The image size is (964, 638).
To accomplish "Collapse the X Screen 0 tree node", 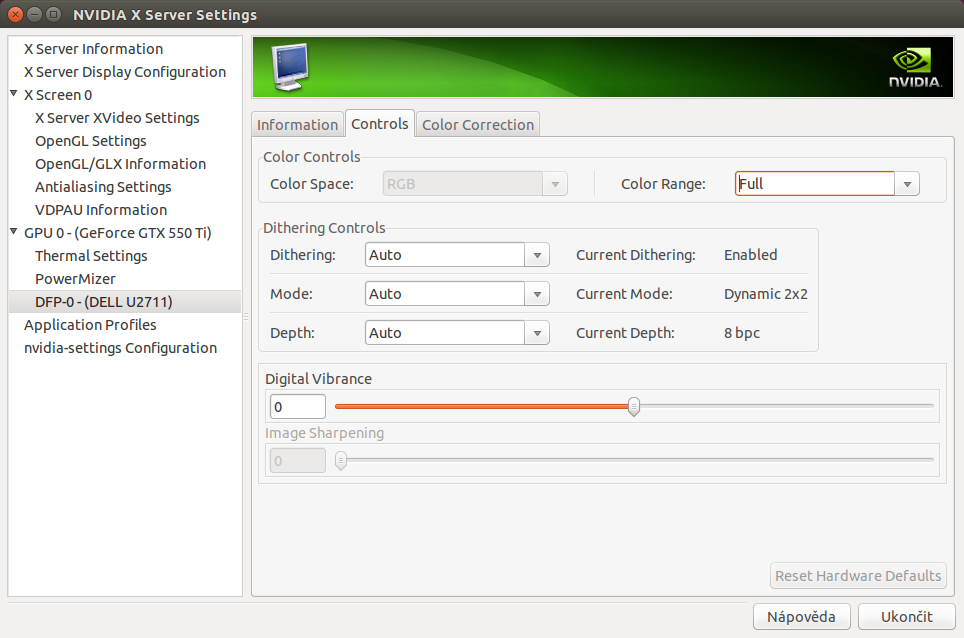I will pyautogui.click(x=14, y=94).
